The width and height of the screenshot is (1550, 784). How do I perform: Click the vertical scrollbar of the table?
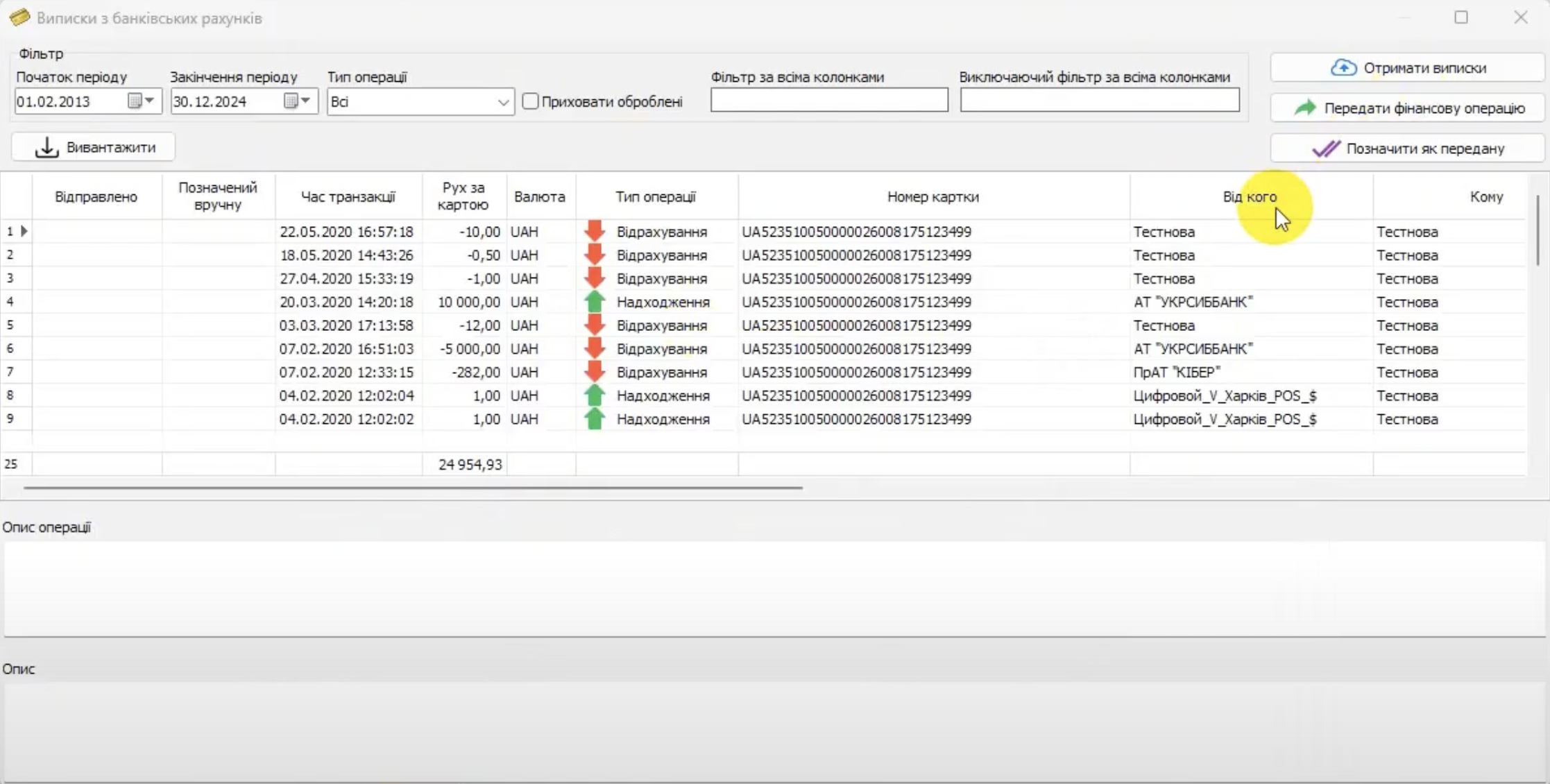tap(1538, 229)
